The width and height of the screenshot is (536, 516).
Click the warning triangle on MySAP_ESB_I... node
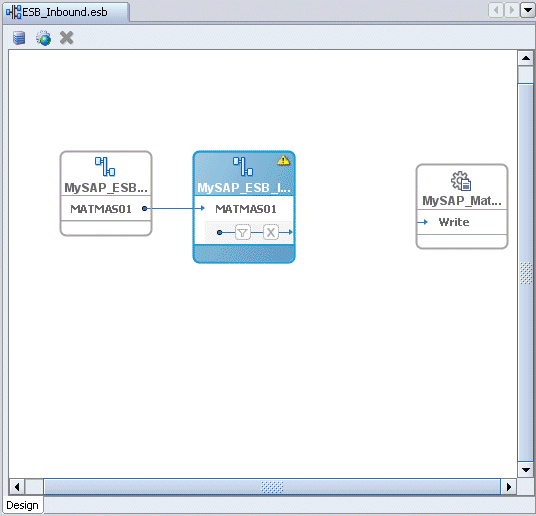tap(283, 160)
